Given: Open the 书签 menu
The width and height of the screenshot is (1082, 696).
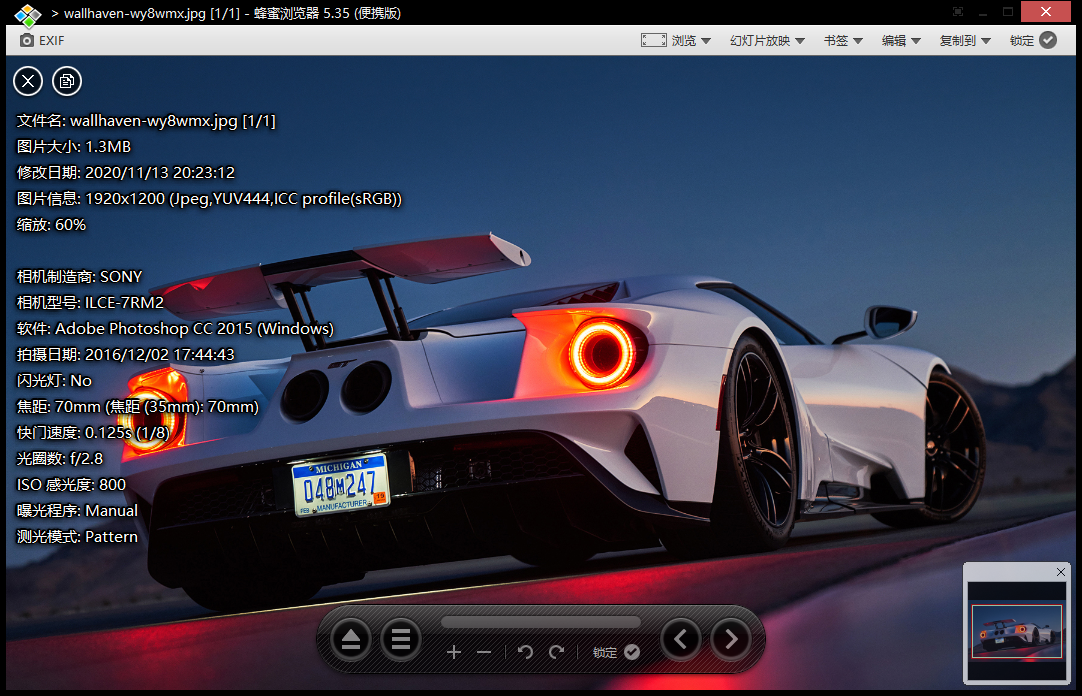Looking at the screenshot, I should [843, 40].
